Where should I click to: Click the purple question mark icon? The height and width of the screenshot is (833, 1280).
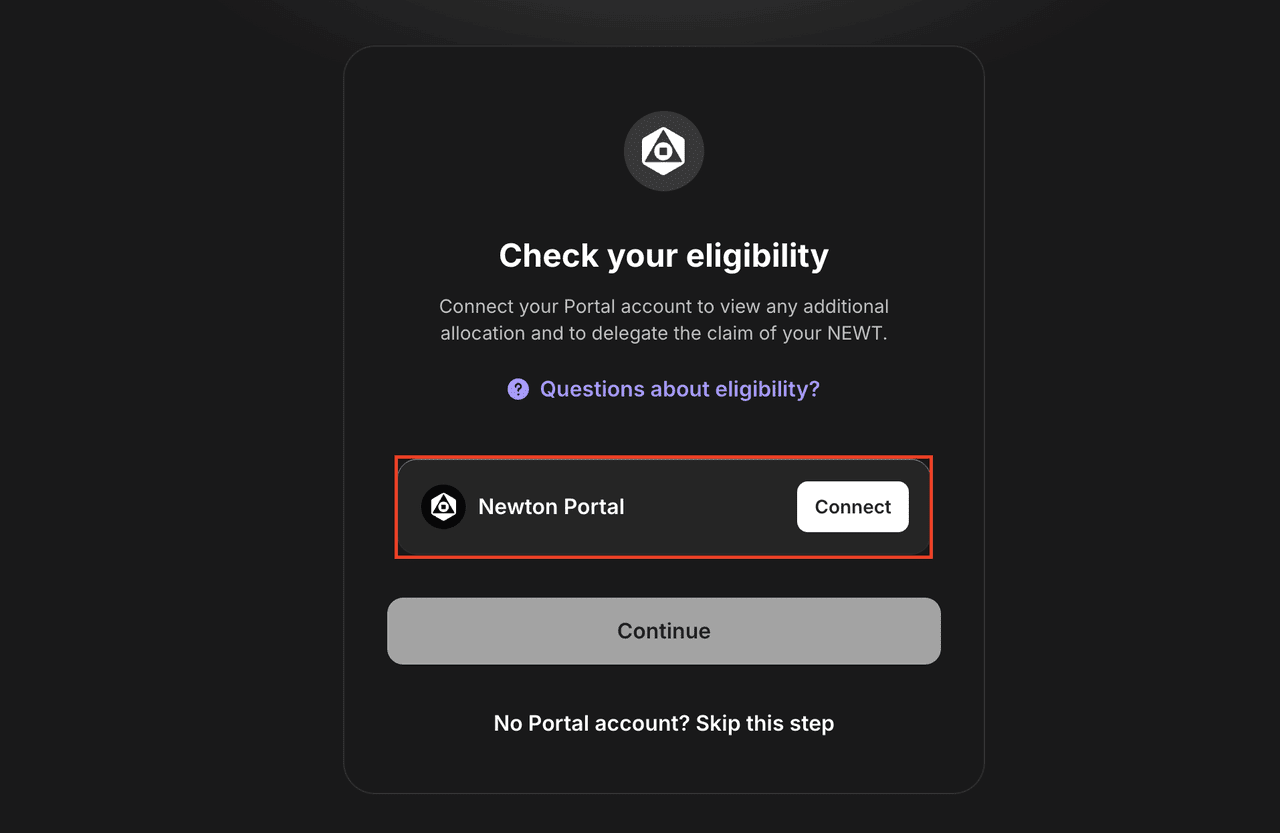(x=518, y=389)
